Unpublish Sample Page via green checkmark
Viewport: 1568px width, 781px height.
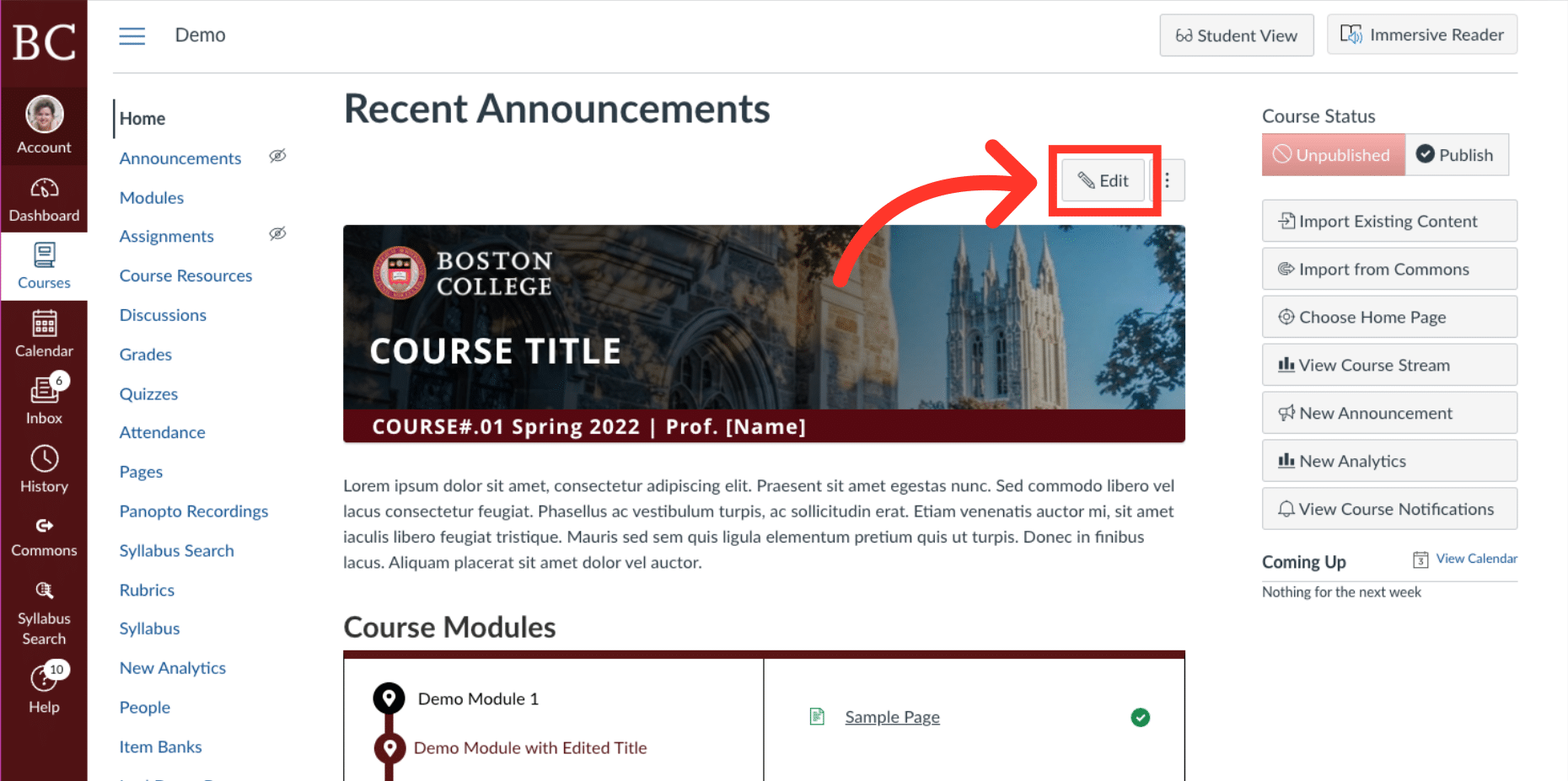pyautogui.click(x=1141, y=717)
